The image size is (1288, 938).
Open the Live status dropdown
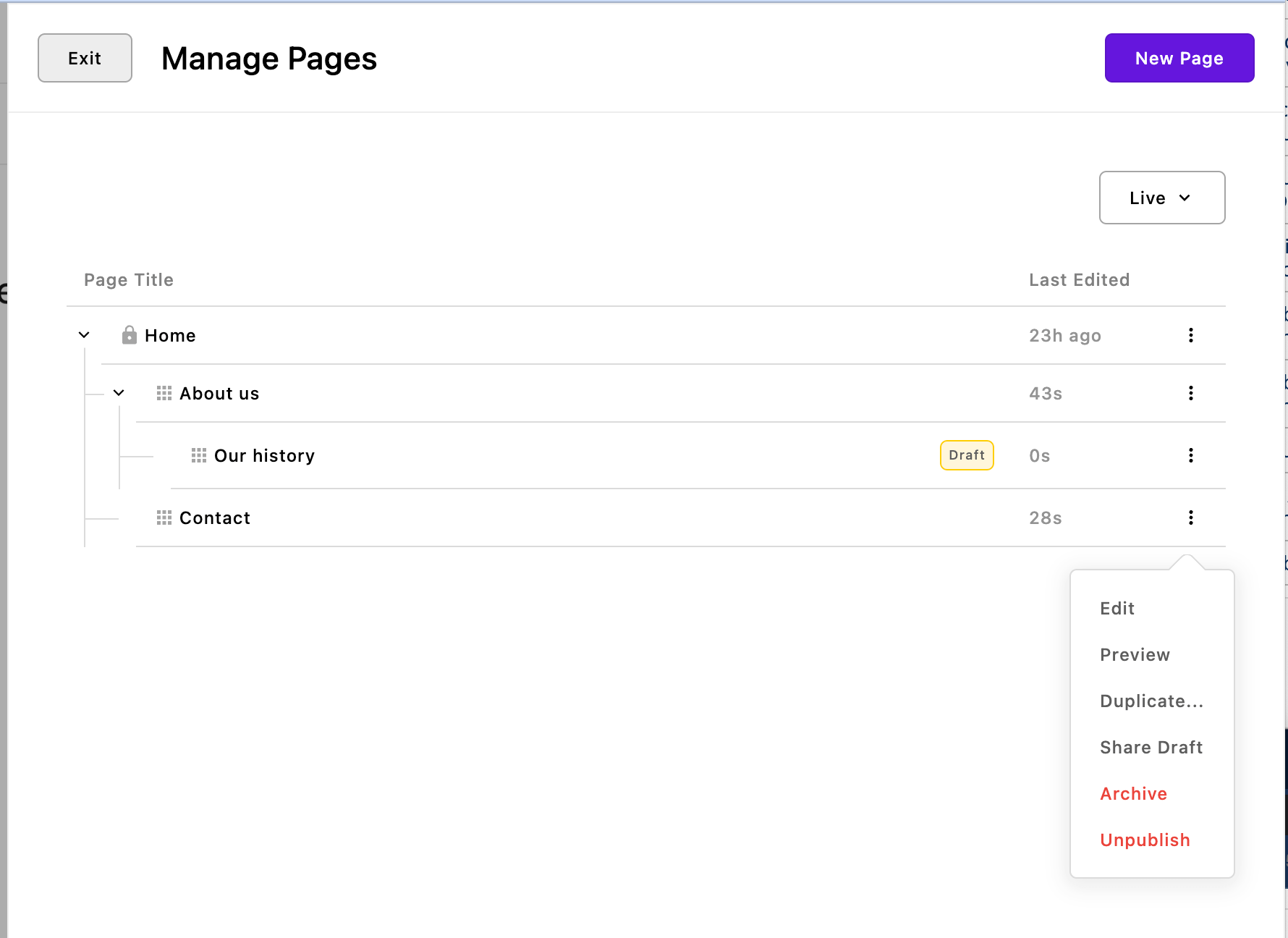point(1161,198)
